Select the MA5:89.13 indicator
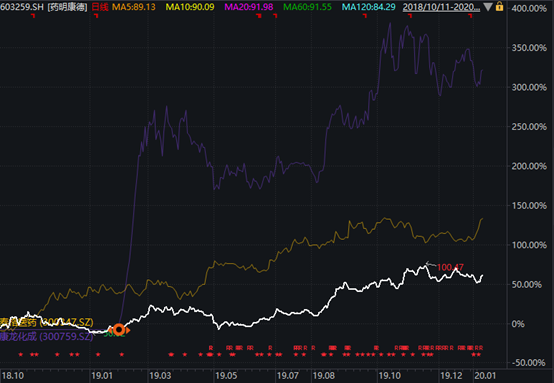The width and height of the screenshot is (554, 383). pos(134,7)
